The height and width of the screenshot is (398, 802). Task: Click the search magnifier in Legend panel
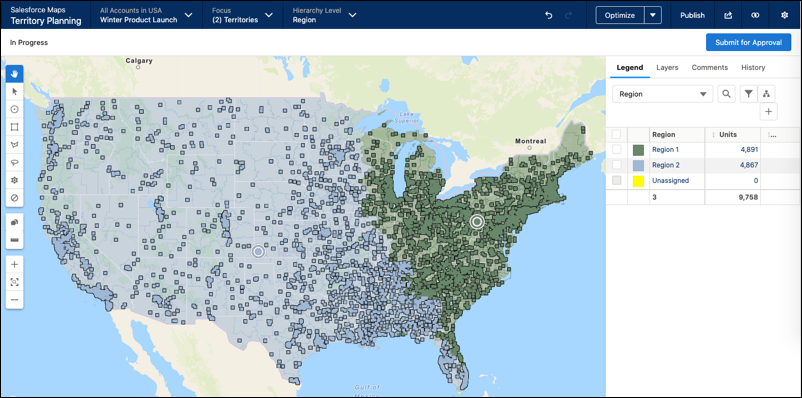(x=726, y=94)
